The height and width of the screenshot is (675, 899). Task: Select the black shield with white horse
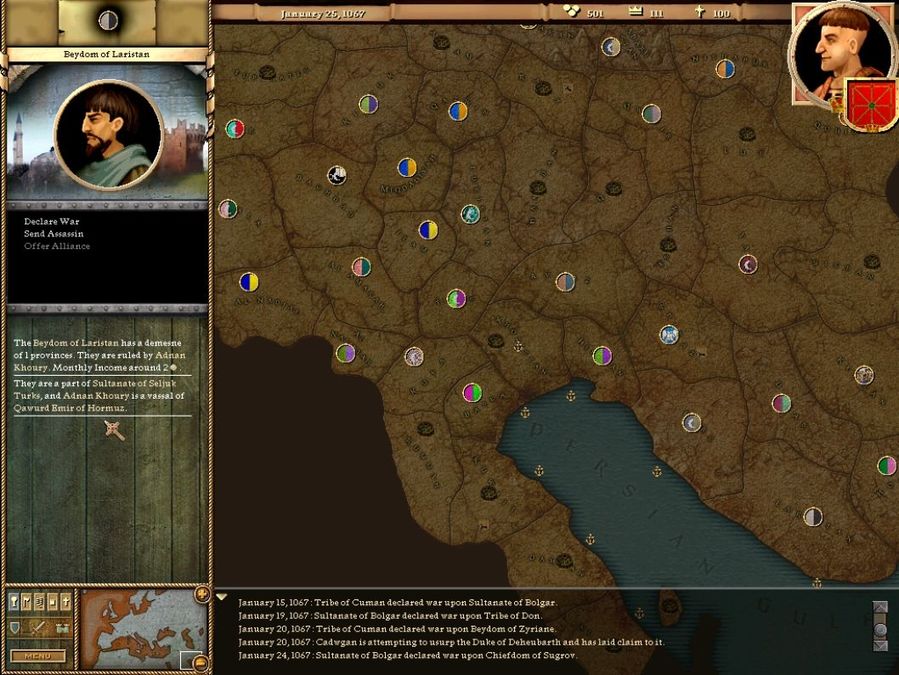[337, 175]
